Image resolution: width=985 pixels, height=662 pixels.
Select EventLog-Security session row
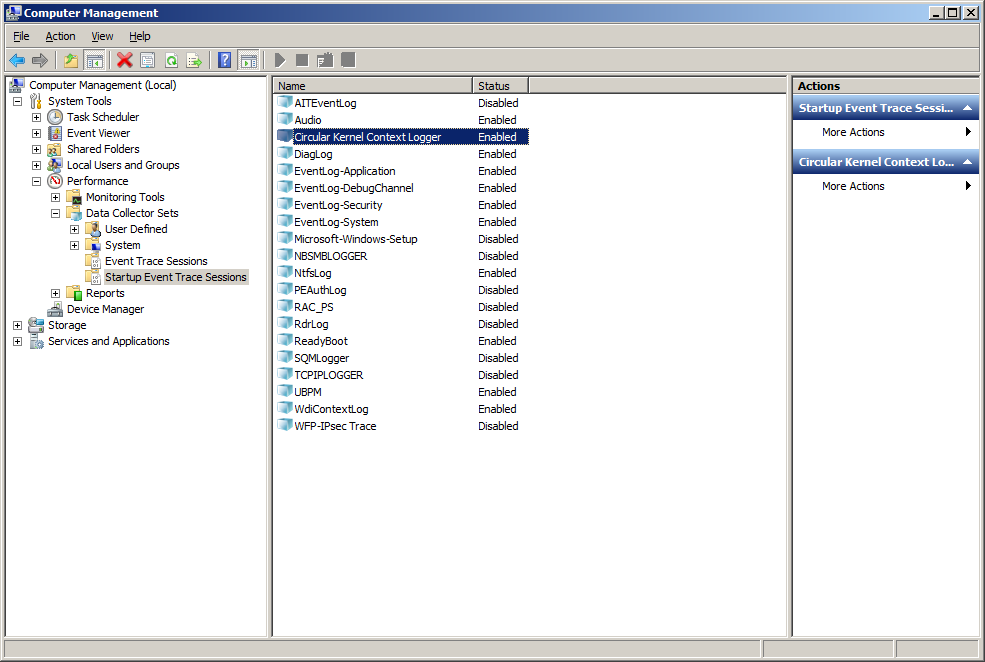(402, 205)
